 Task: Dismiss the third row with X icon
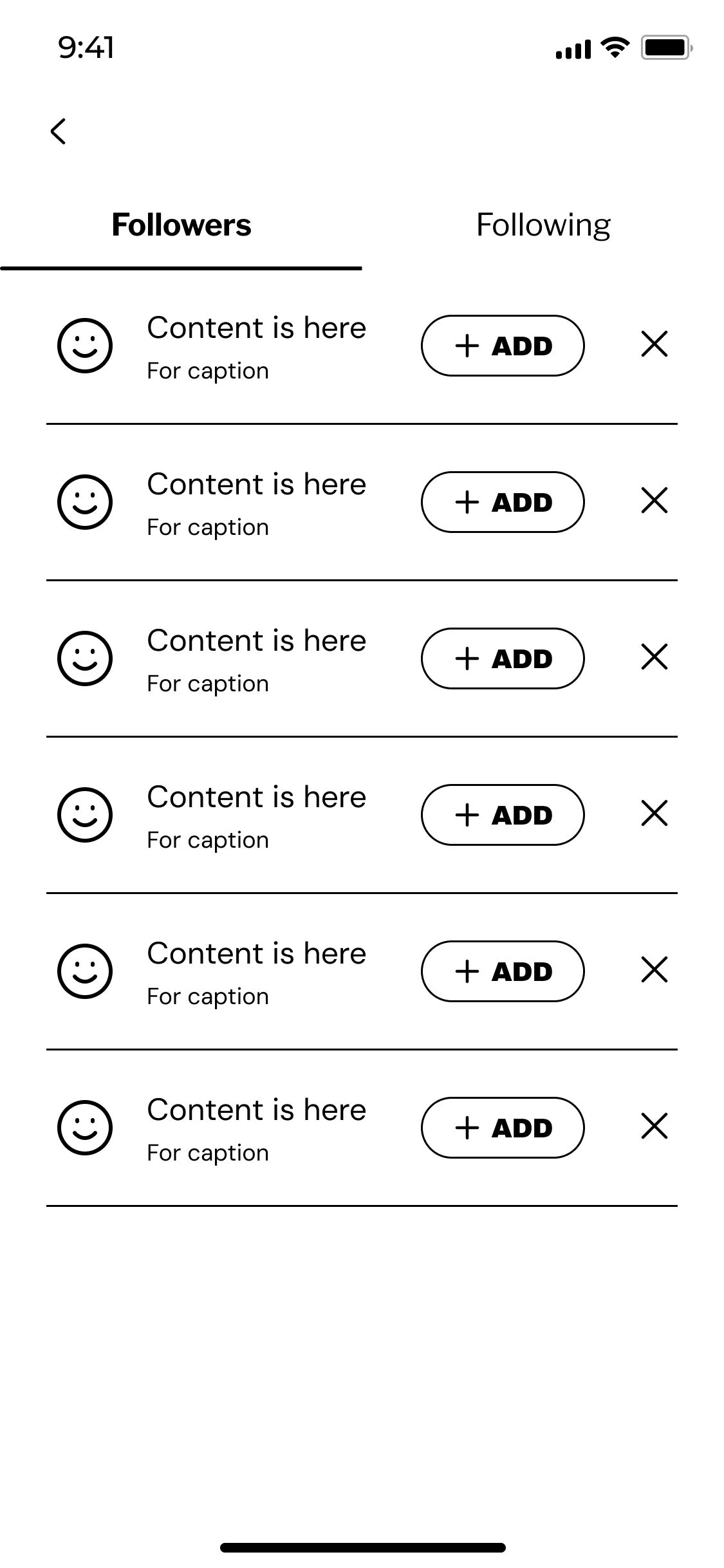(654, 657)
